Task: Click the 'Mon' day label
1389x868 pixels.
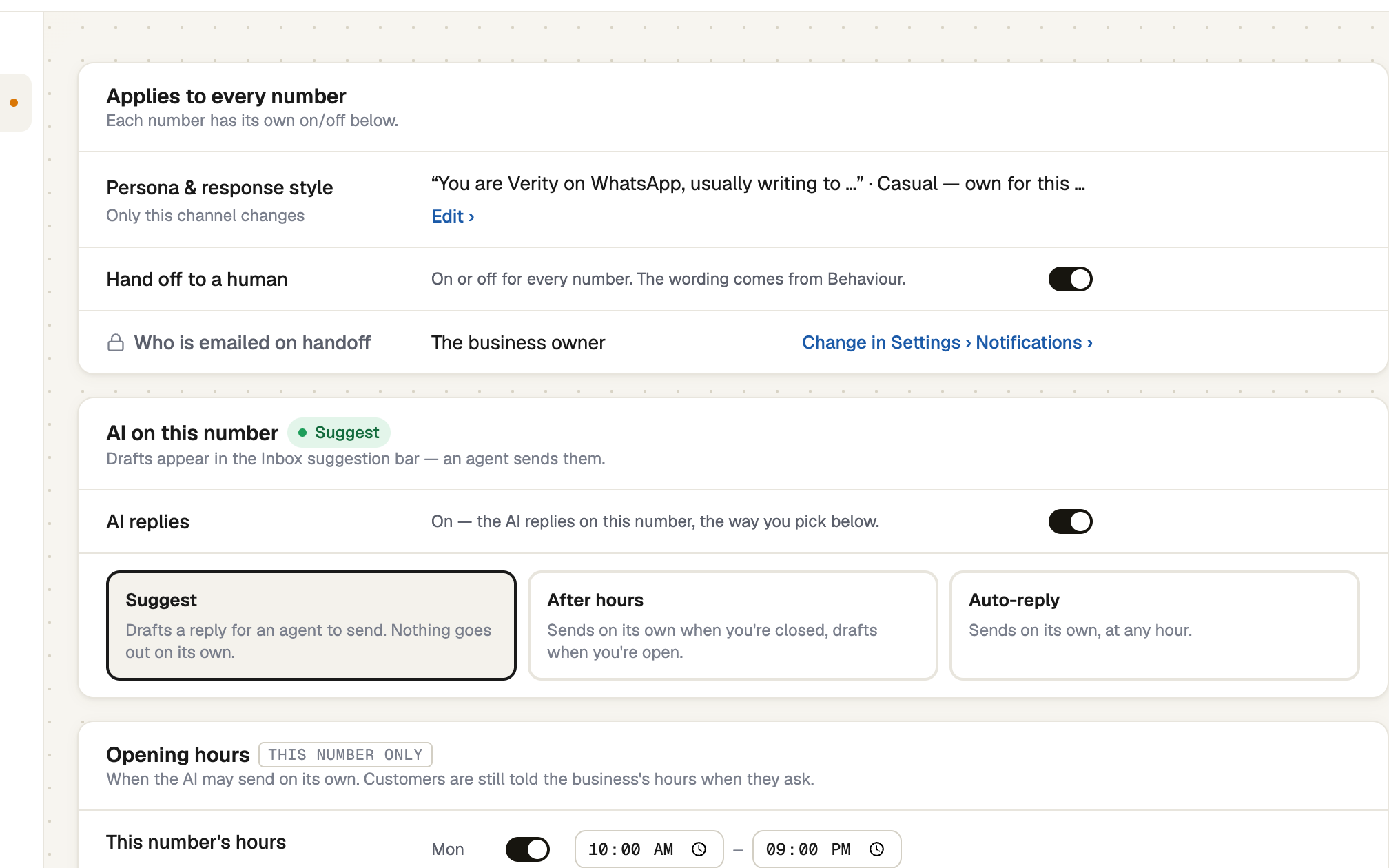Action: (x=448, y=849)
